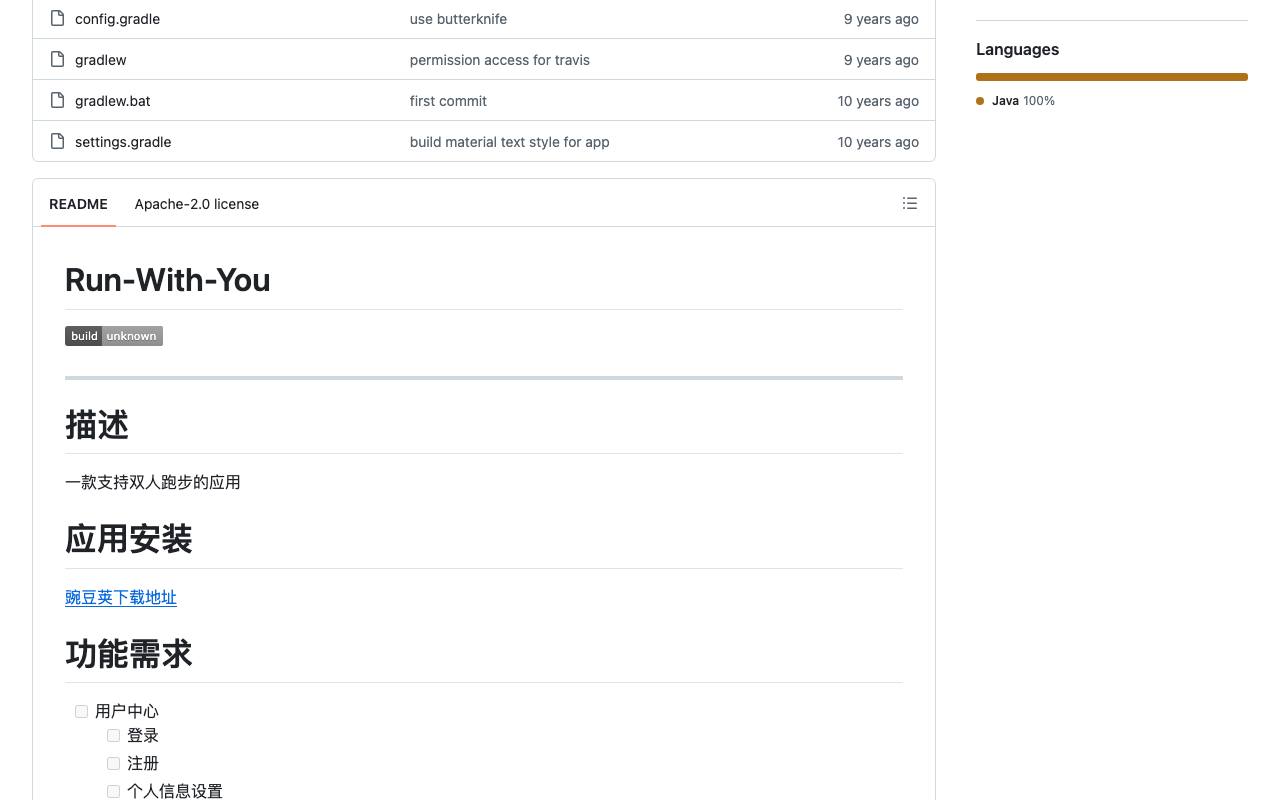This screenshot has width=1280, height=800.
Task: Click the file icon beside settings.gradle
Action: point(58,142)
